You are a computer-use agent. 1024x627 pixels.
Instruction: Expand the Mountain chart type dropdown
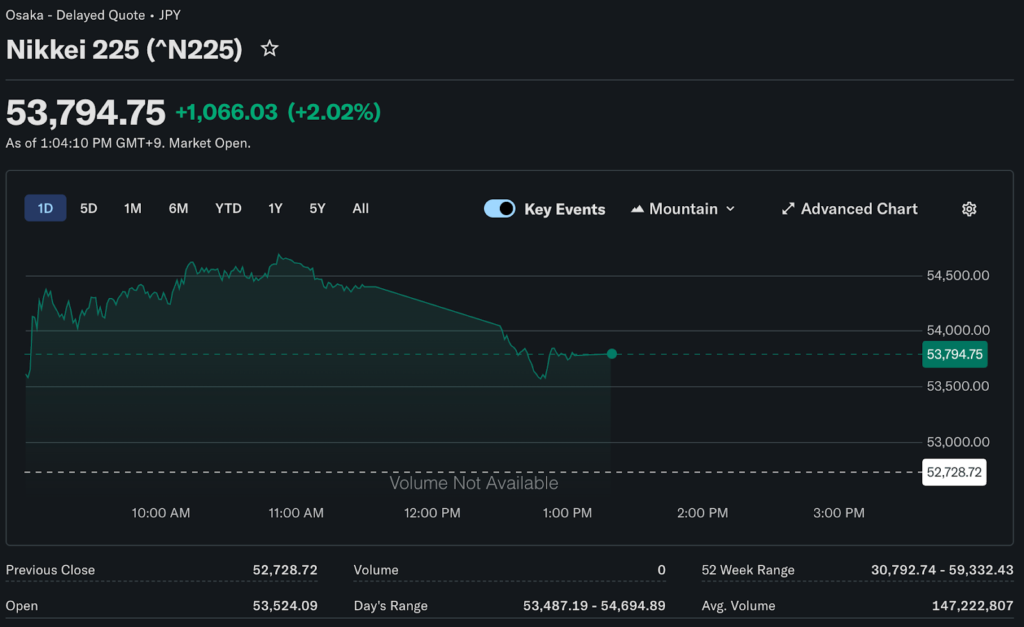730,209
